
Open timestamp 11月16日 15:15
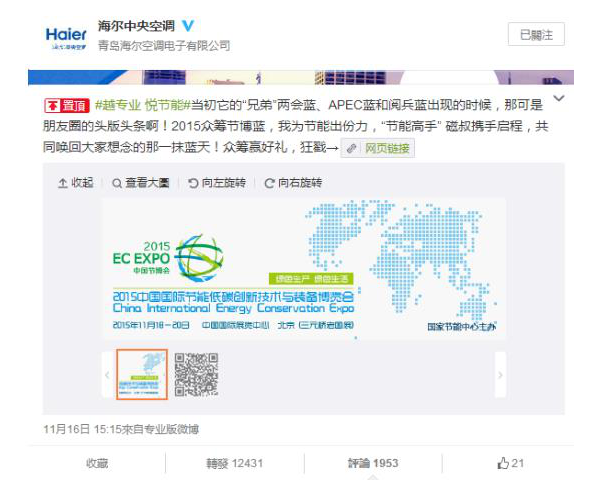pyautogui.click(x=82, y=429)
